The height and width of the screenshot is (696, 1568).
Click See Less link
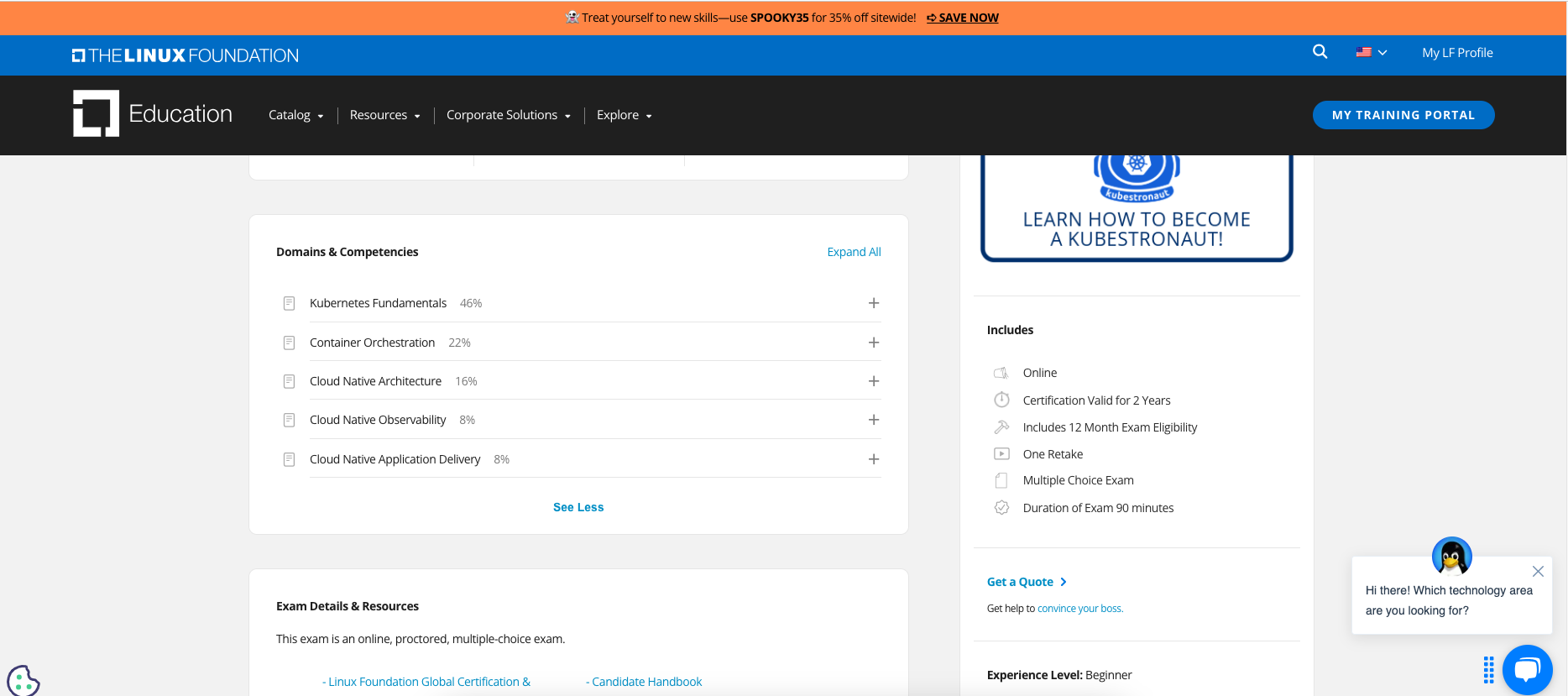coord(578,507)
